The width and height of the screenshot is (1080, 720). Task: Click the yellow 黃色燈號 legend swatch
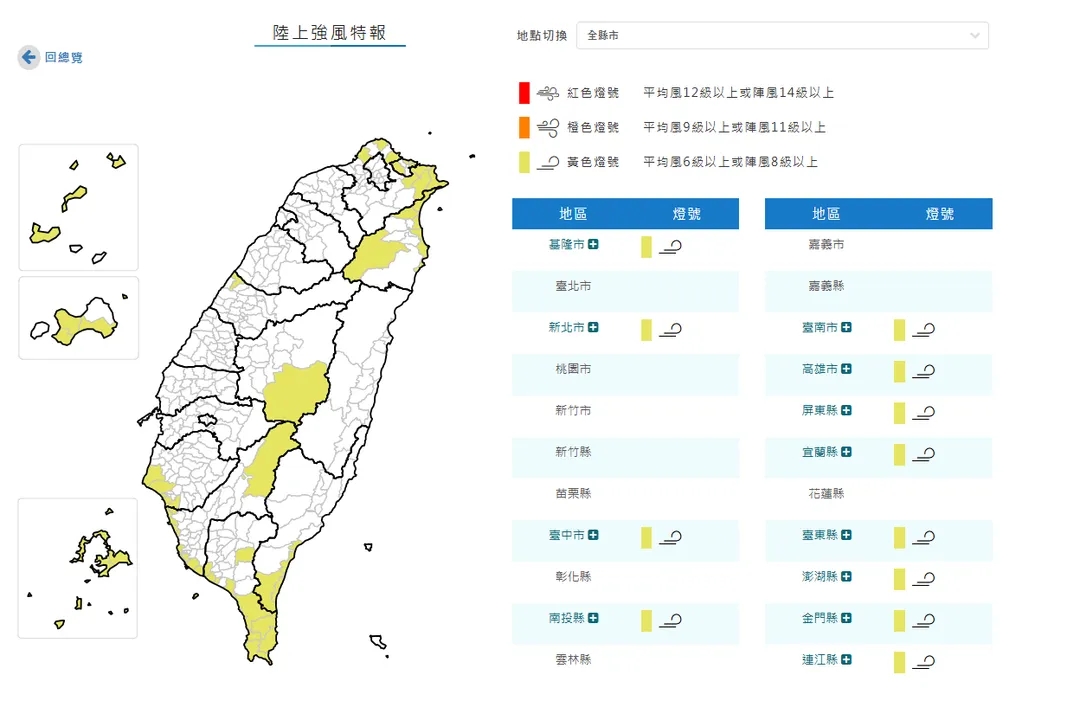coord(524,162)
